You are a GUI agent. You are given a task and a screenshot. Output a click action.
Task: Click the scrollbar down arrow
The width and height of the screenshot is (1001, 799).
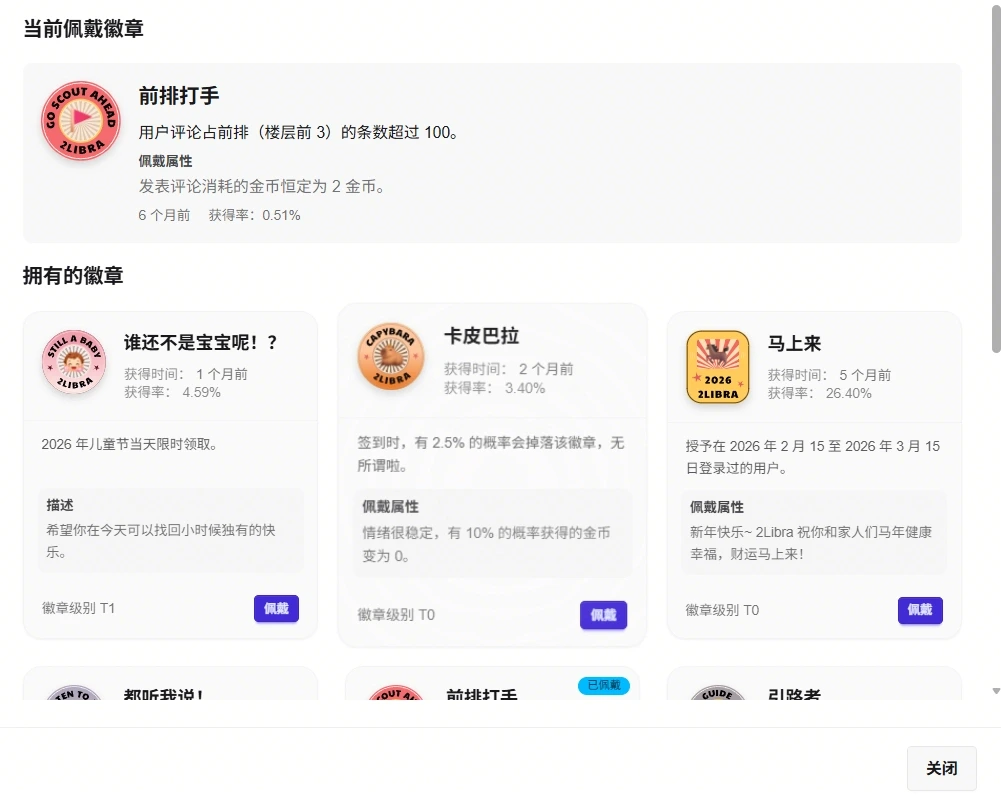[996, 691]
